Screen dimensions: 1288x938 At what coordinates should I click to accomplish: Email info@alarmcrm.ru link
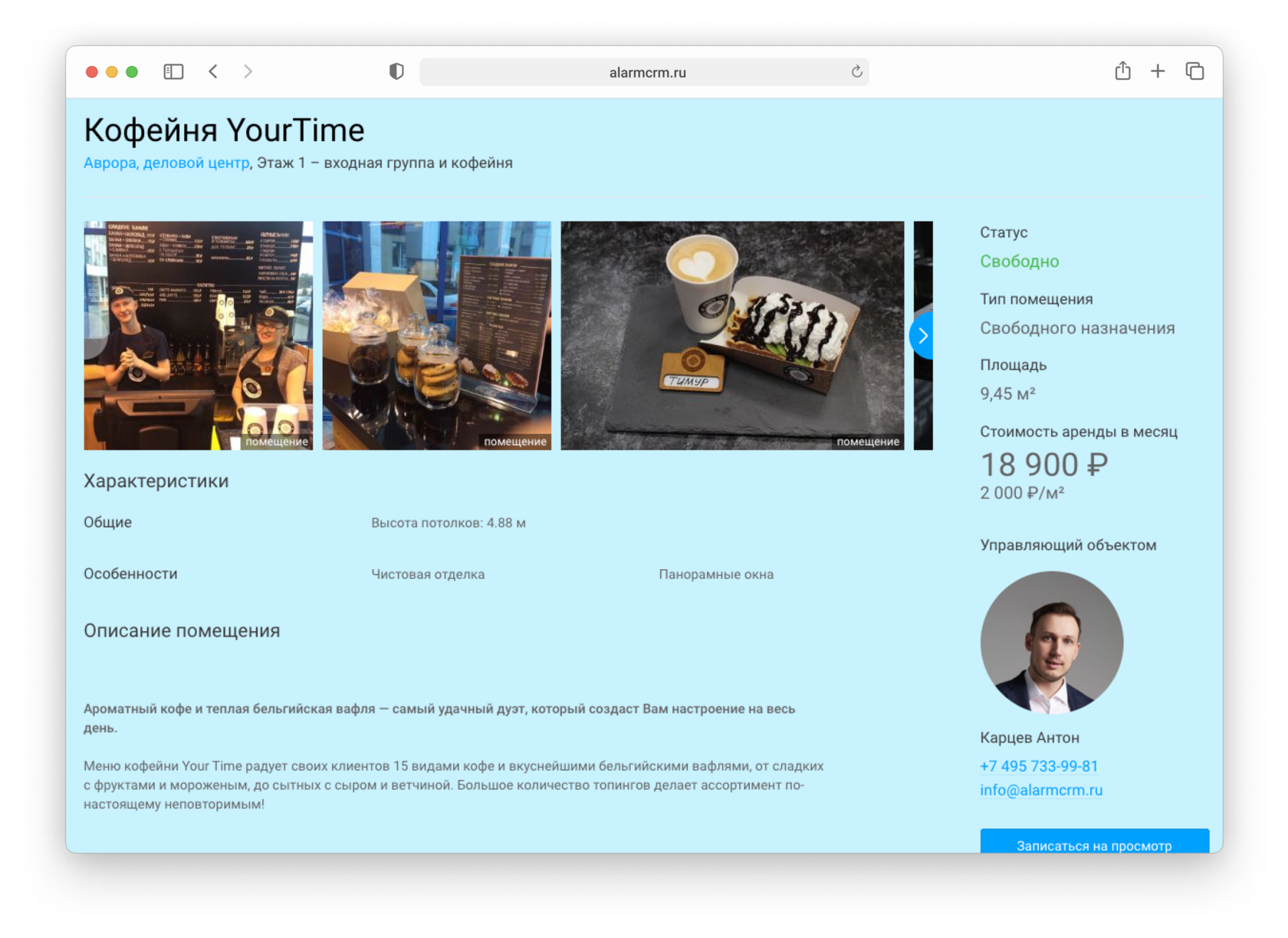[1041, 790]
